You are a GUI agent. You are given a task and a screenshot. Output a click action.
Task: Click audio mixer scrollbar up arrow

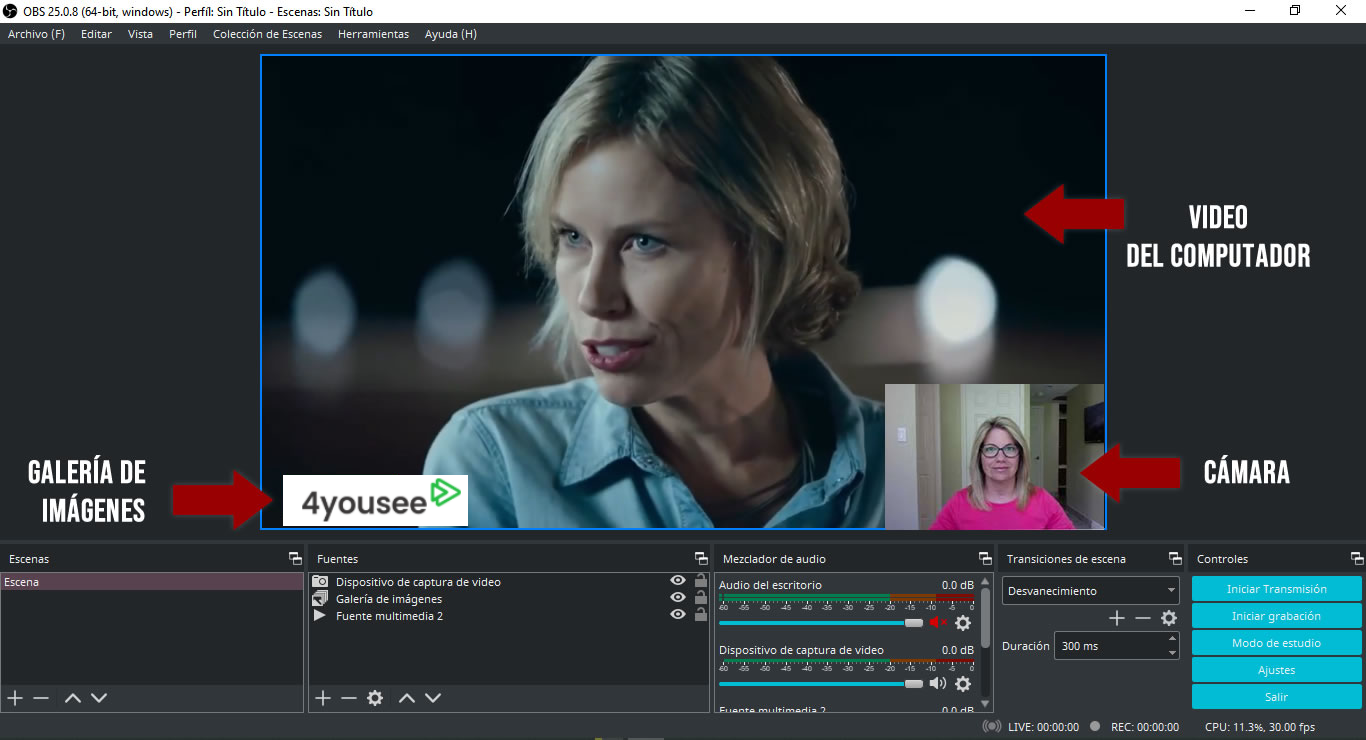[986, 580]
